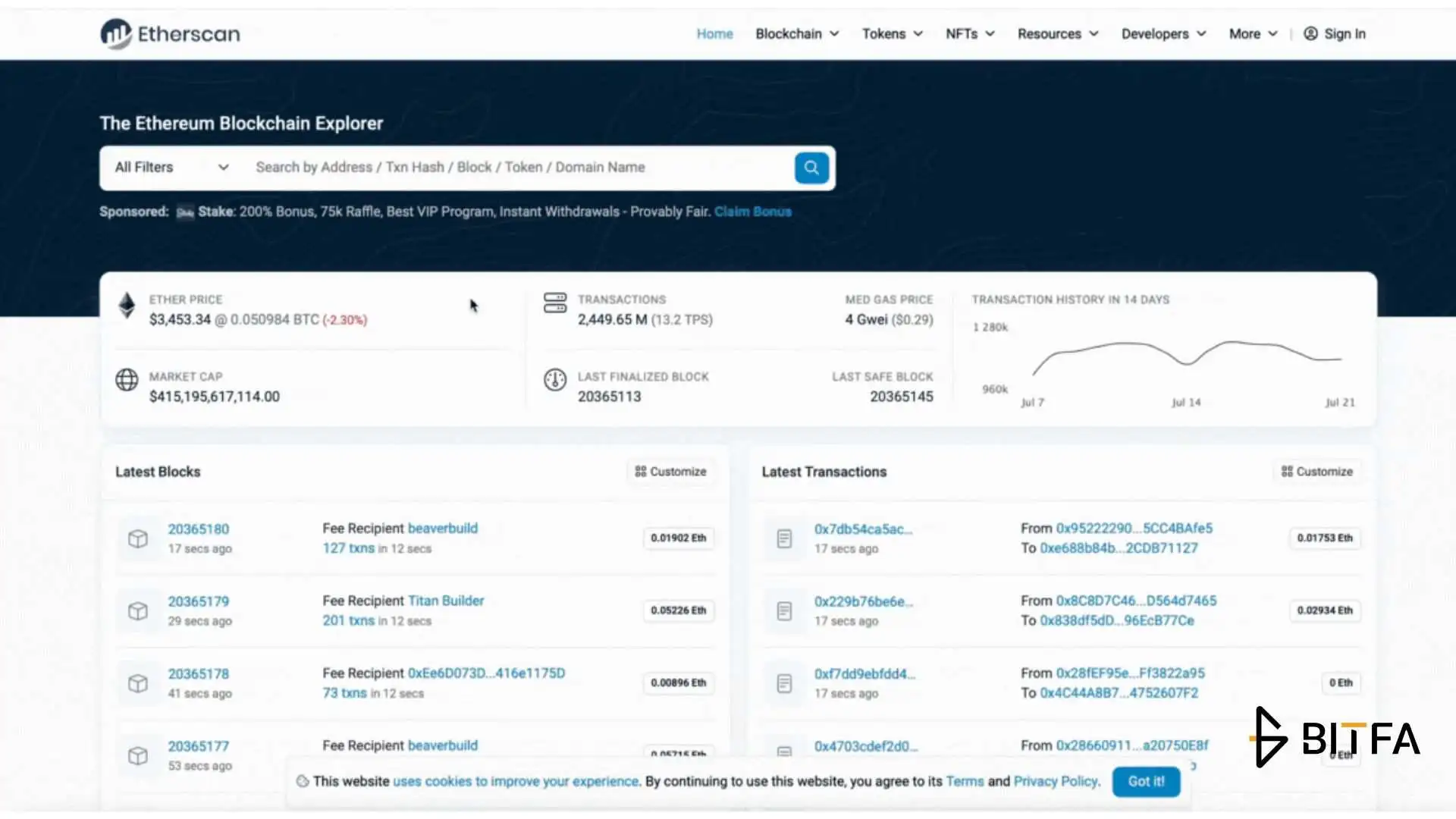Click the cookie icon in the notice banner
The height and width of the screenshot is (819, 1456).
[303, 781]
